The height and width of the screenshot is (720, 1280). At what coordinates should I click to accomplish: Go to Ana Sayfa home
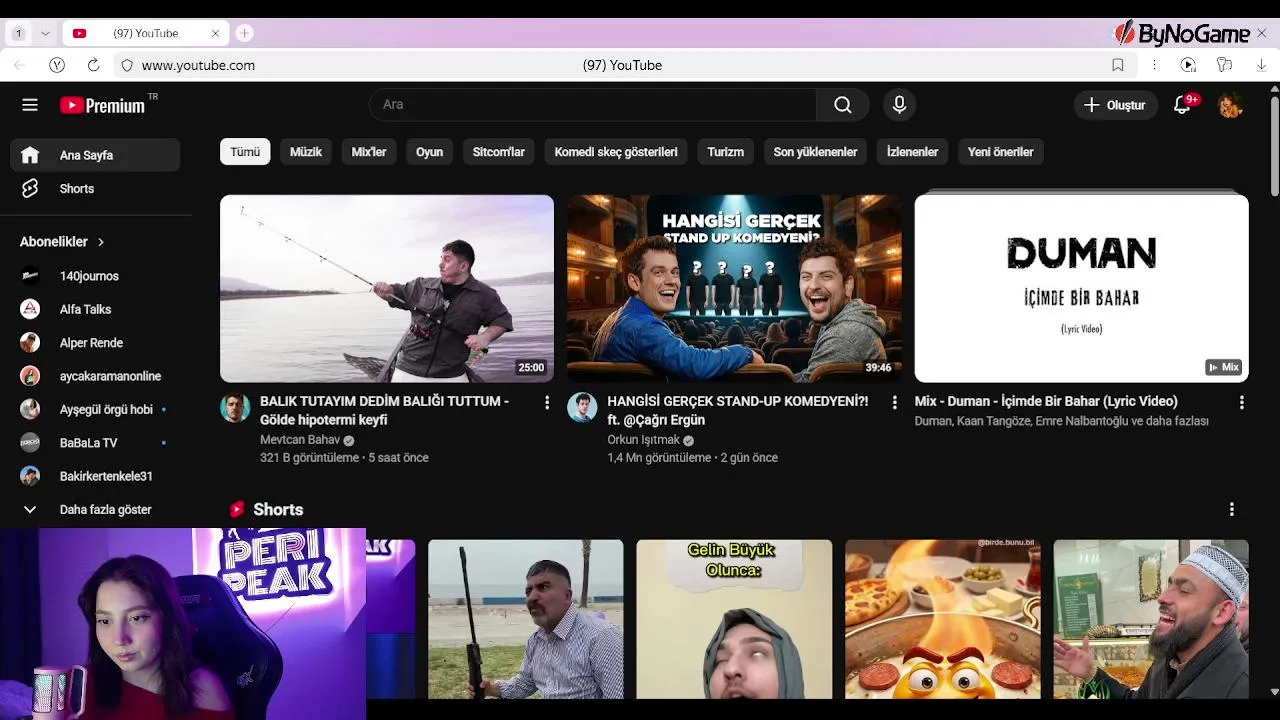[x=95, y=155]
